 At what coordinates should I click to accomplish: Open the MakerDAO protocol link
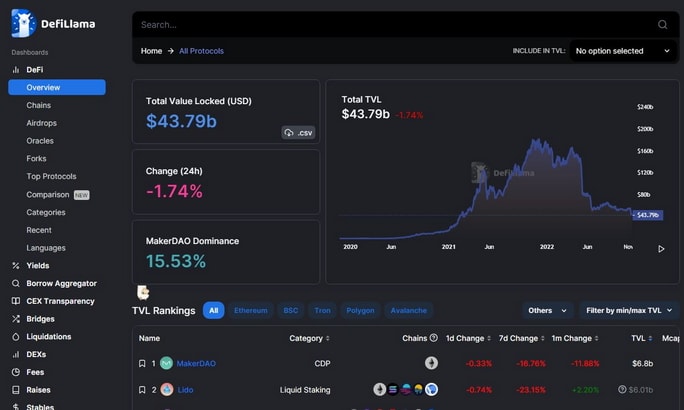[196, 363]
